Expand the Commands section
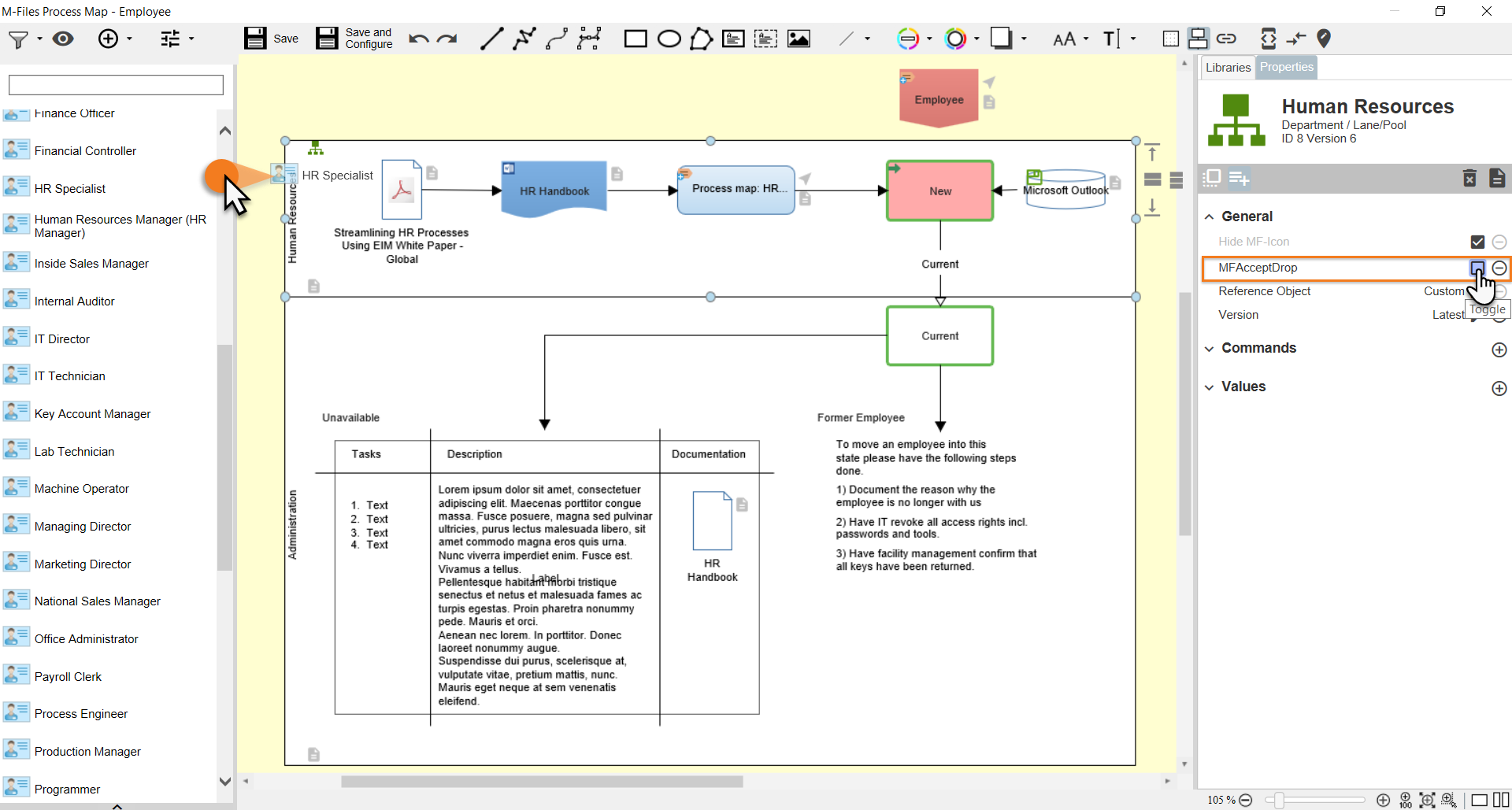 pyautogui.click(x=1210, y=349)
